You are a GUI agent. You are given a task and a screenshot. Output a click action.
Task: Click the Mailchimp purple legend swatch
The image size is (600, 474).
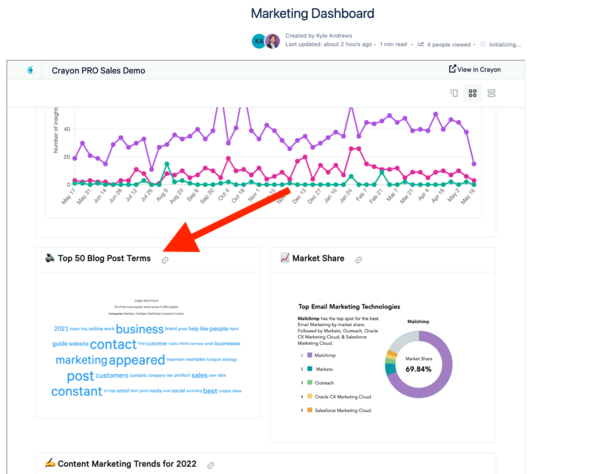tap(303, 355)
